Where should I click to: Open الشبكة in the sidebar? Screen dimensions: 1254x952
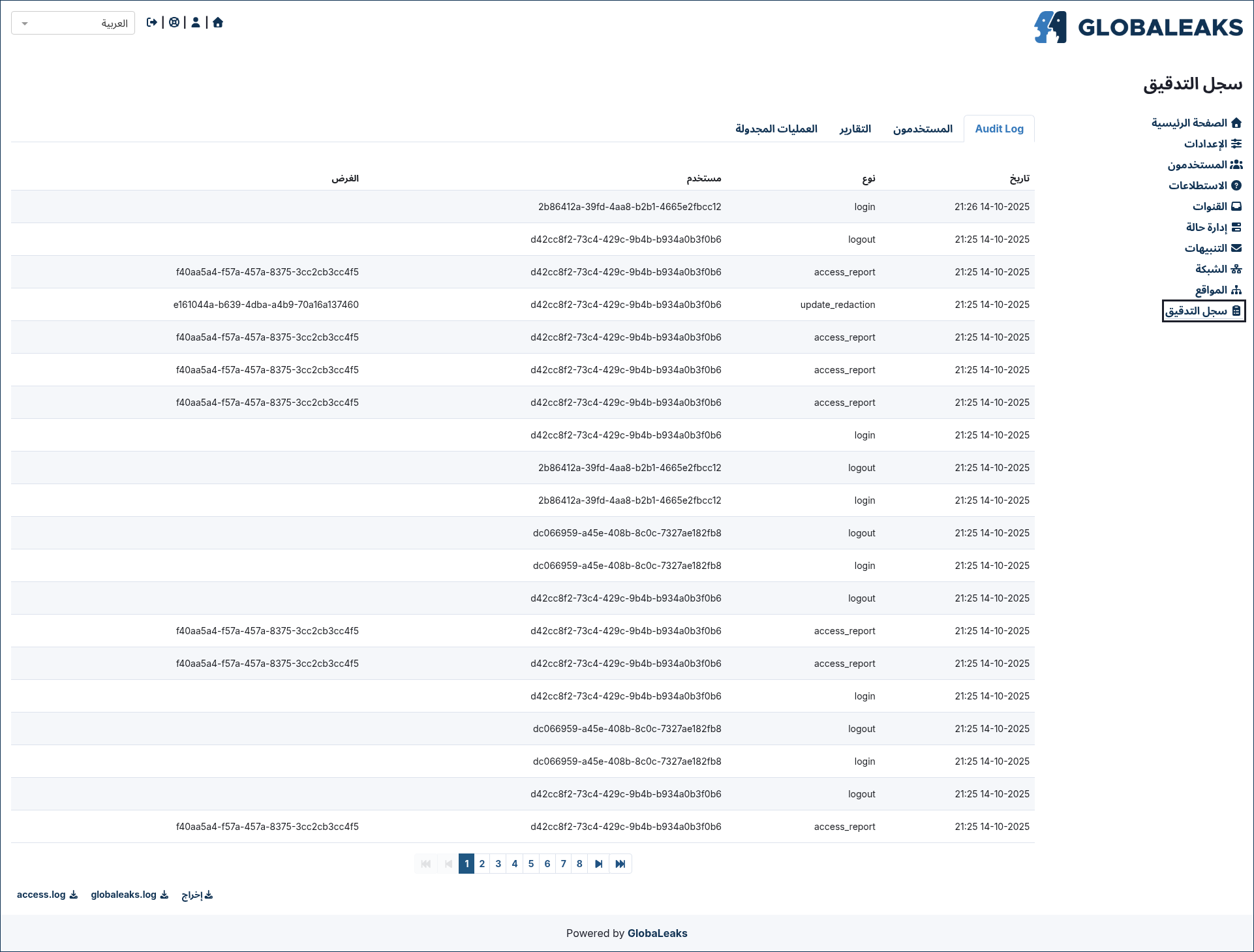point(1218,269)
